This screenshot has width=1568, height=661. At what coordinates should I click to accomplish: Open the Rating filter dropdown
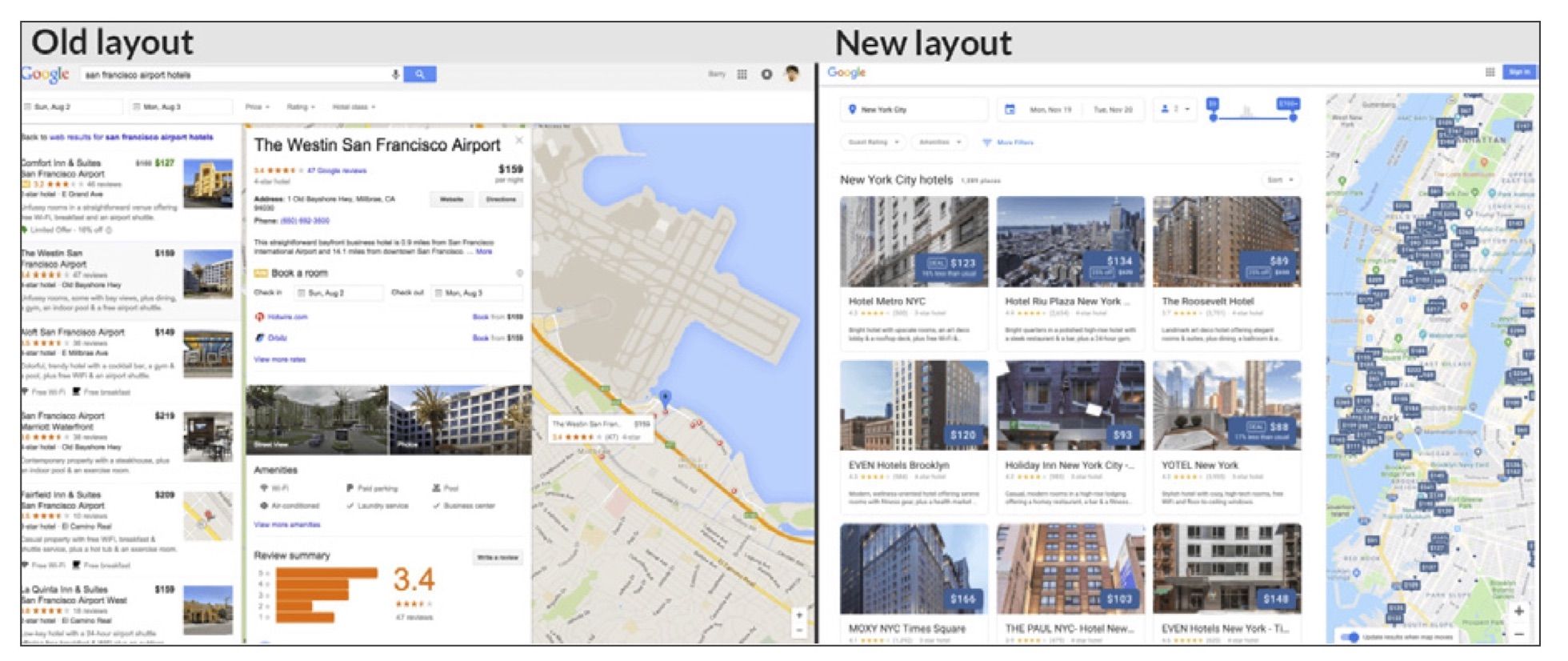click(301, 106)
